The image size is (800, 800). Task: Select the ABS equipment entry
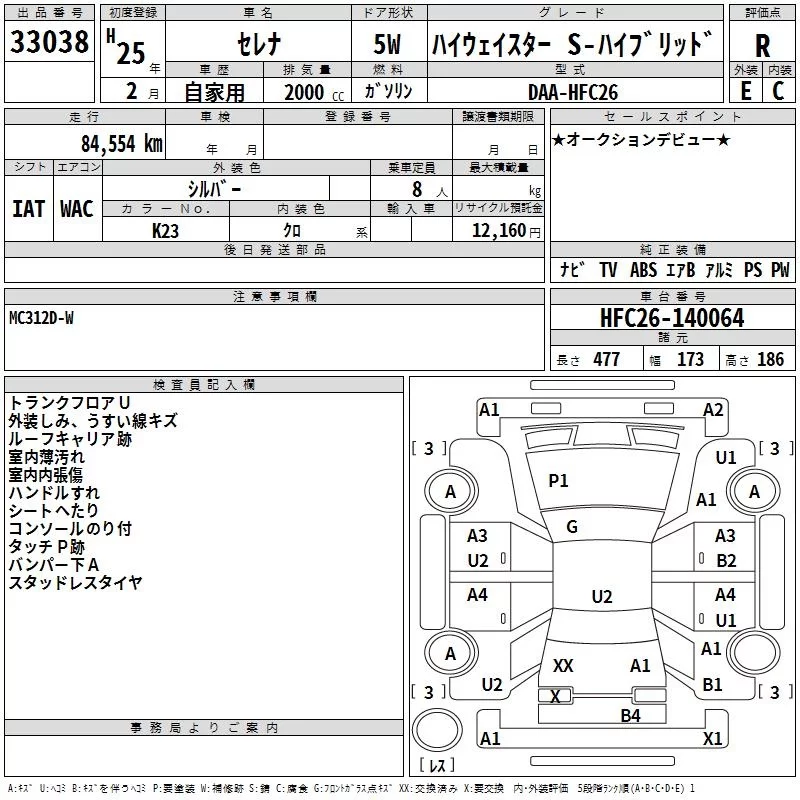[643, 269]
